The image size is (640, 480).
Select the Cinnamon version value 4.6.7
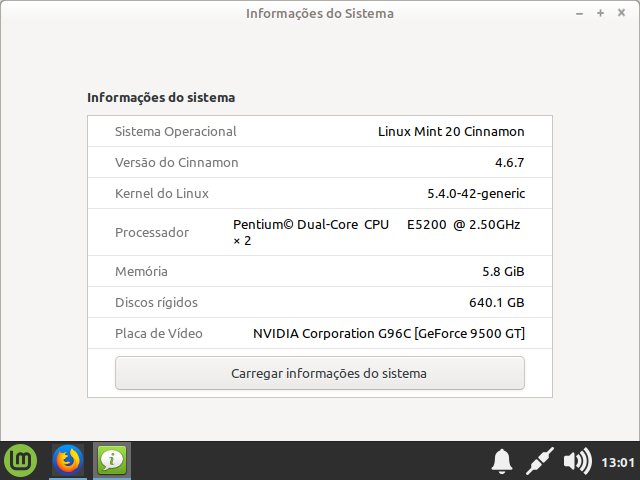point(509,162)
